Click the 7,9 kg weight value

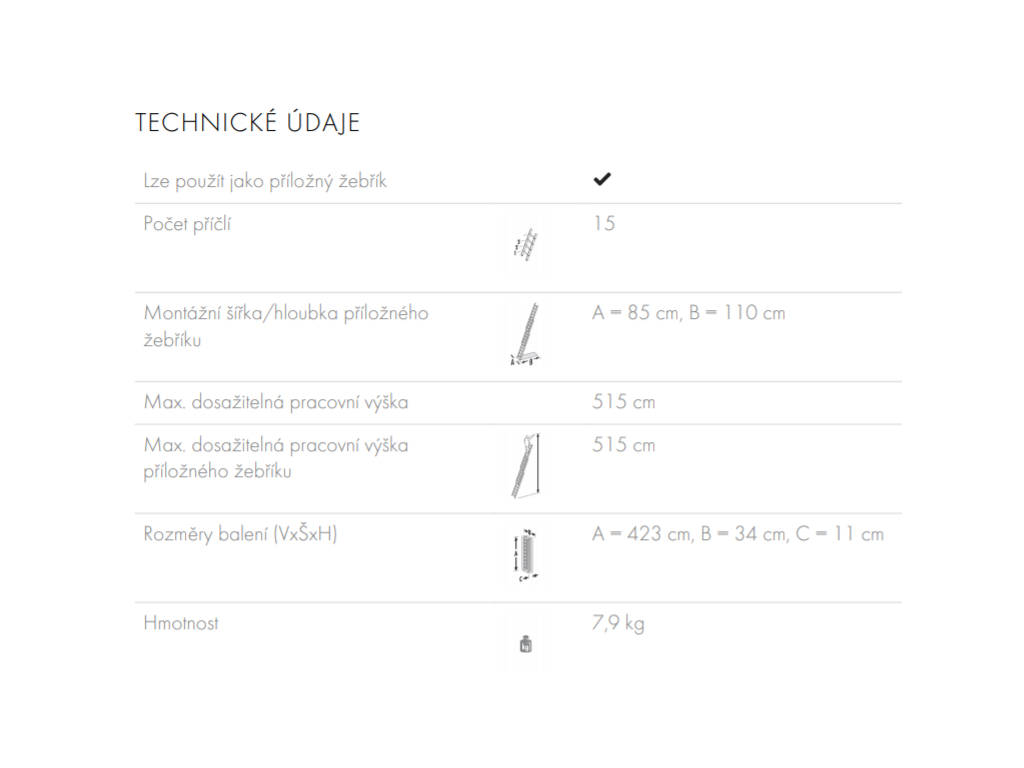tap(618, 624)
